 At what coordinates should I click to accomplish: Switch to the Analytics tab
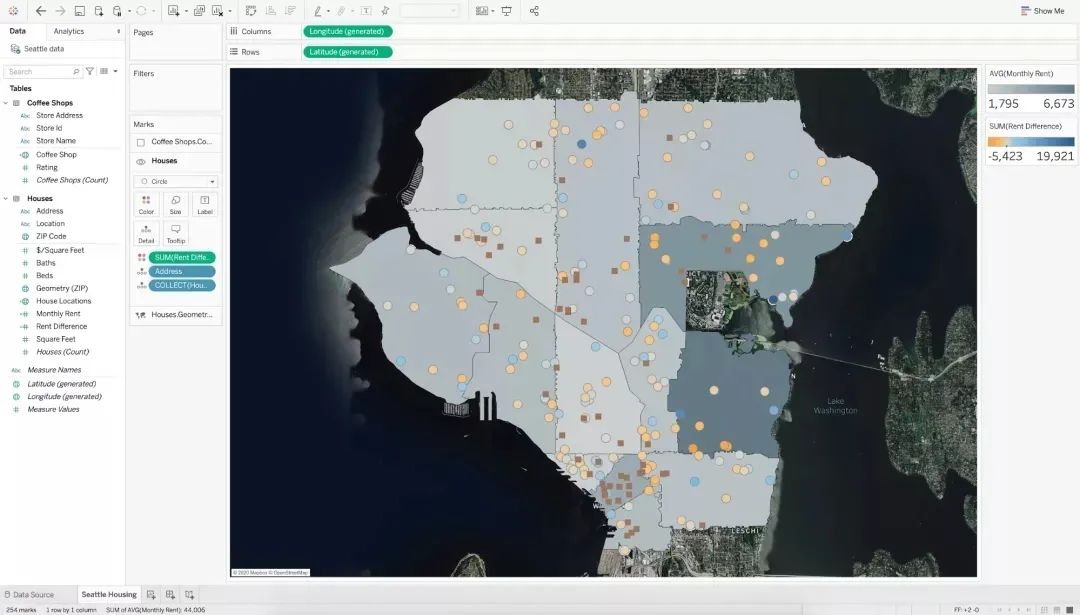point(69,31)
